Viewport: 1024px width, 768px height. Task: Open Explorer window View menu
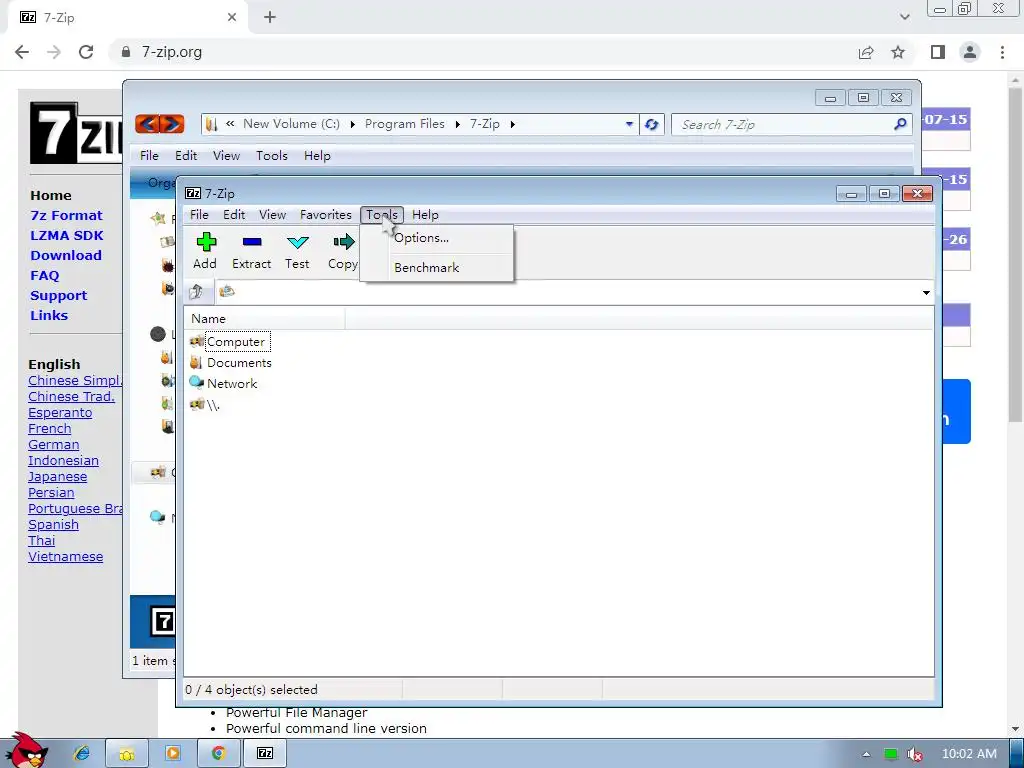coord(226,155)
